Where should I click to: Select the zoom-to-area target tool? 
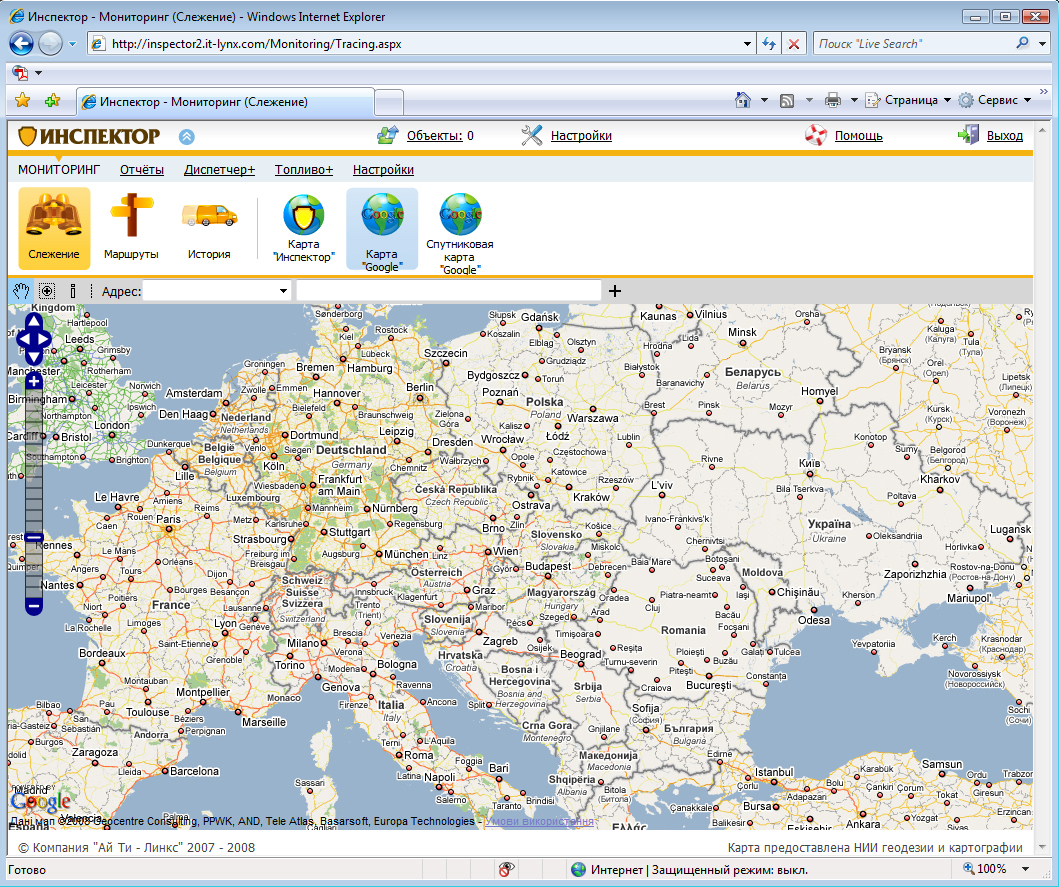click(x=47, y=291)
